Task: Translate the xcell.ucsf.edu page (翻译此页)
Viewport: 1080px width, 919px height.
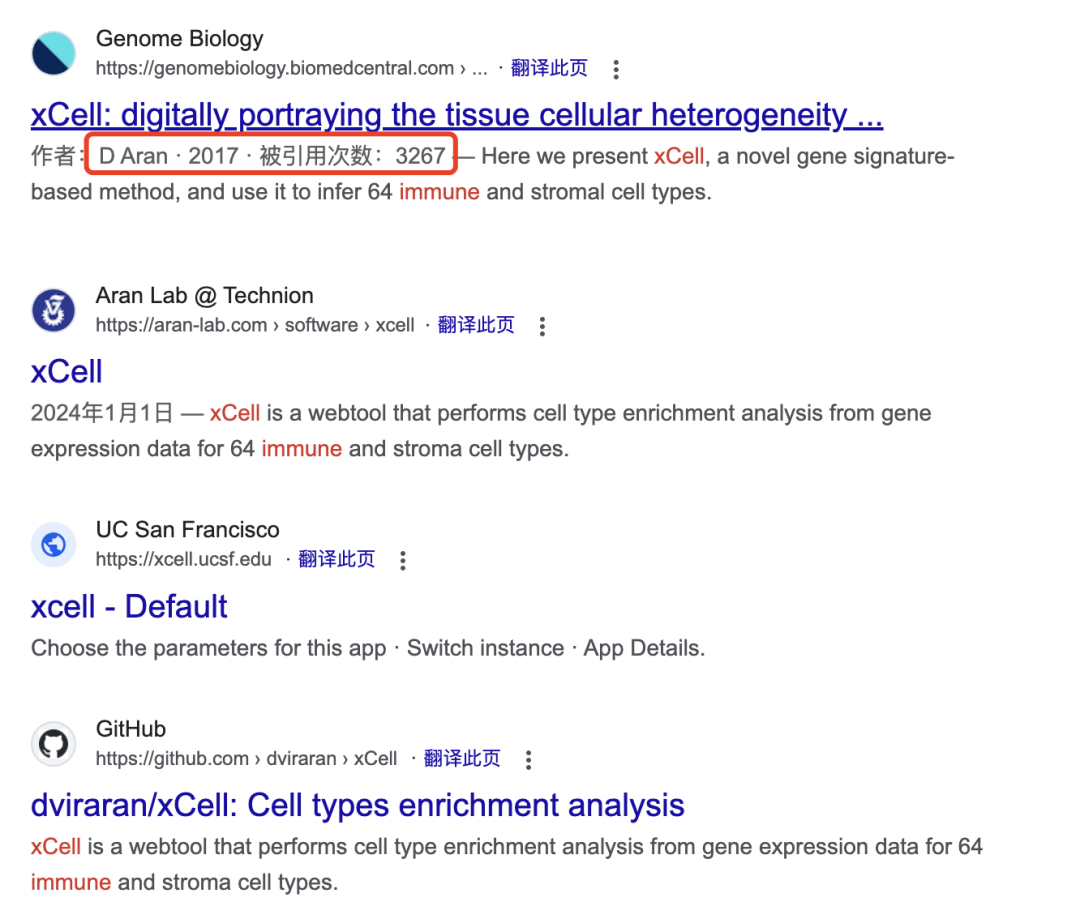Action: click(x=336, y=559)
